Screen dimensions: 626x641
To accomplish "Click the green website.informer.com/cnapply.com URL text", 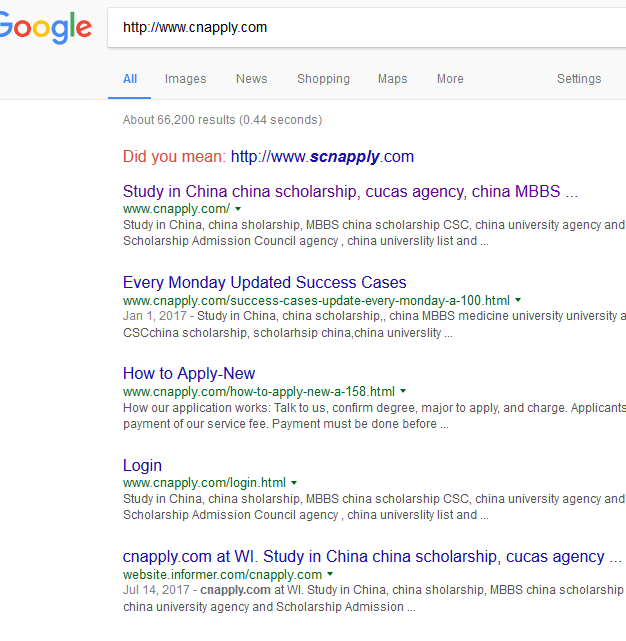I will pyautogui.click(x=222, y=574).
